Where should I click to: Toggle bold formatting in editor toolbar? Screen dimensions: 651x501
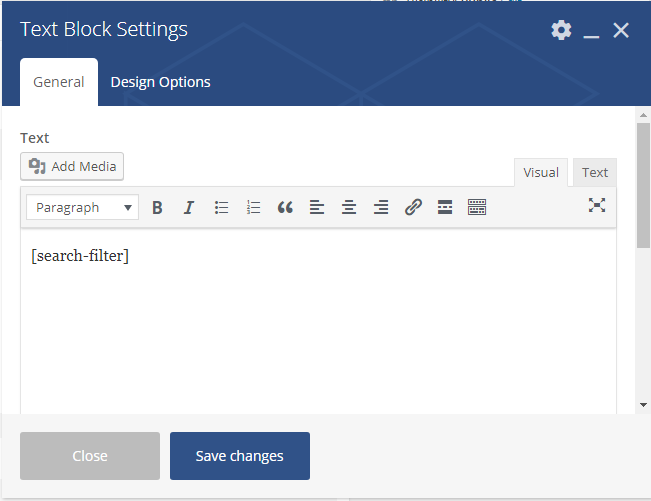pos(157,208)
